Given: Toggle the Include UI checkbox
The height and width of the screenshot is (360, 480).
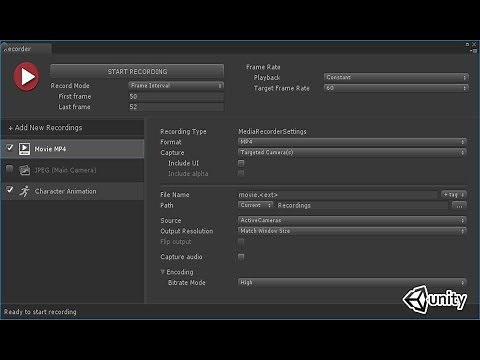Looking at the screenshot, I should click(241, 163).
